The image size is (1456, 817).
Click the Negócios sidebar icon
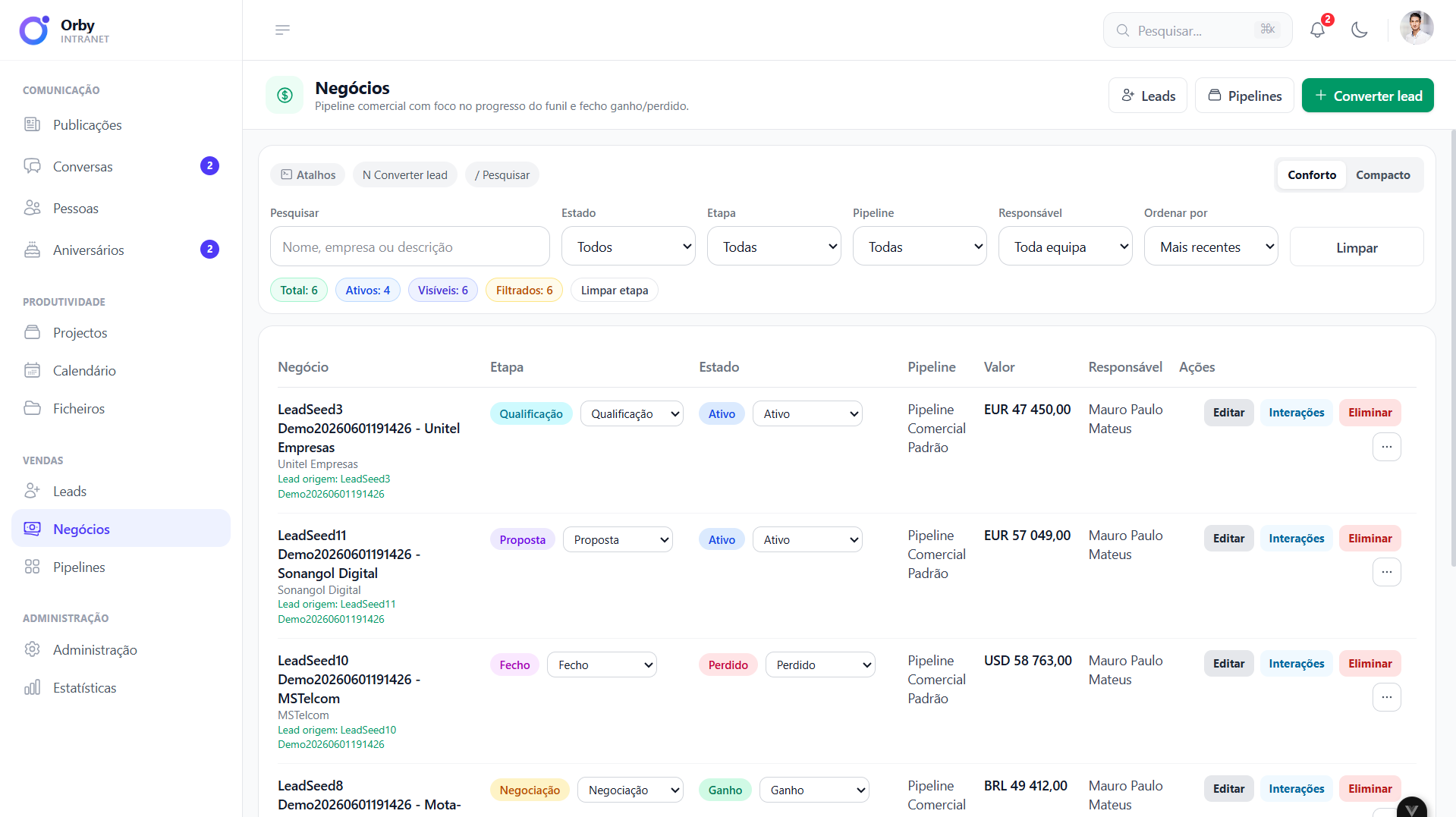point(32,529)
